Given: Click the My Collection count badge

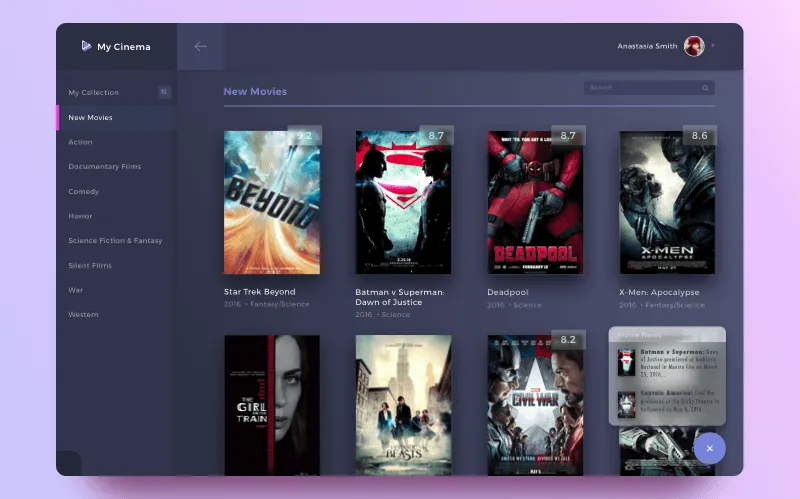Looking at the screenshot, I should (x=164, y=92).
